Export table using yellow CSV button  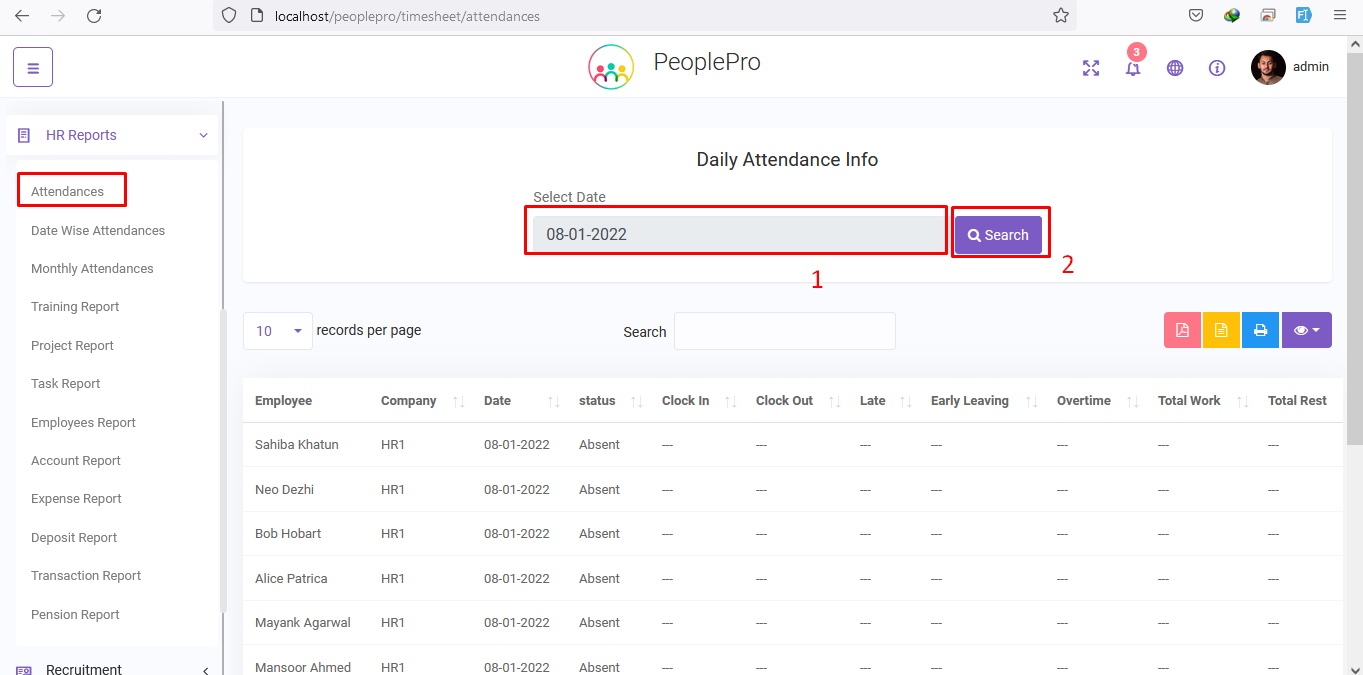pos(1221,330)
